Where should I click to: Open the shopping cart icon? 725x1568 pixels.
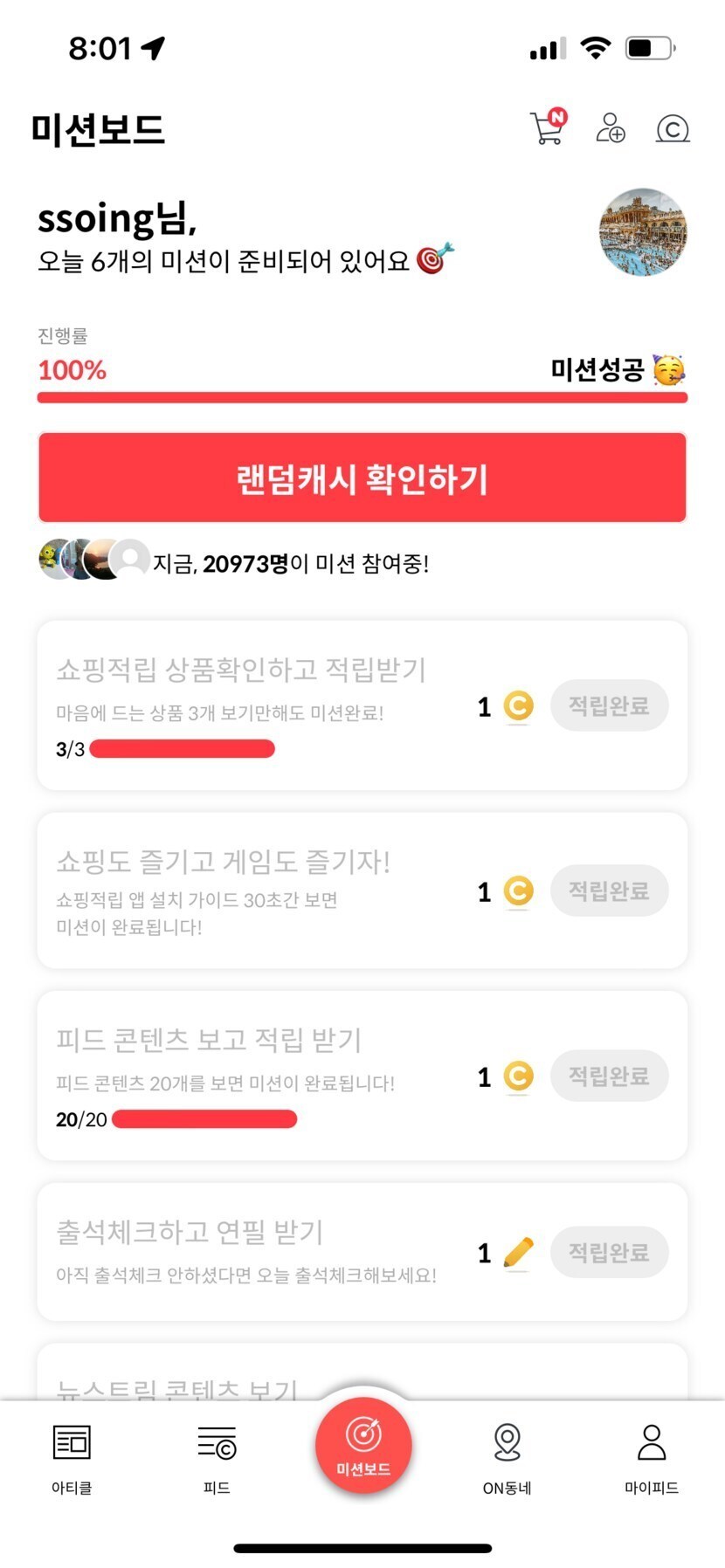[x=548, y=127]
